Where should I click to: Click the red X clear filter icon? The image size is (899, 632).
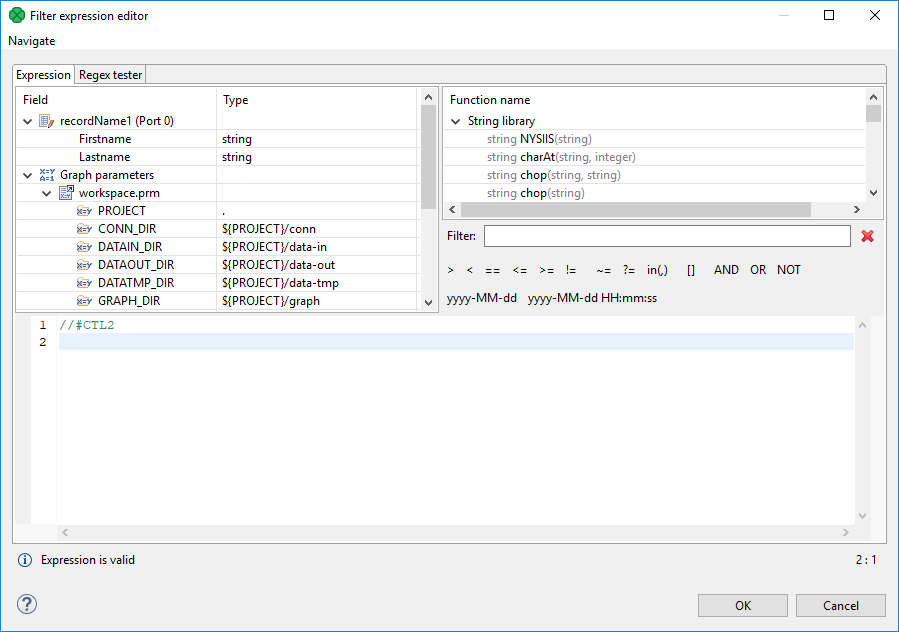point(867,236)
